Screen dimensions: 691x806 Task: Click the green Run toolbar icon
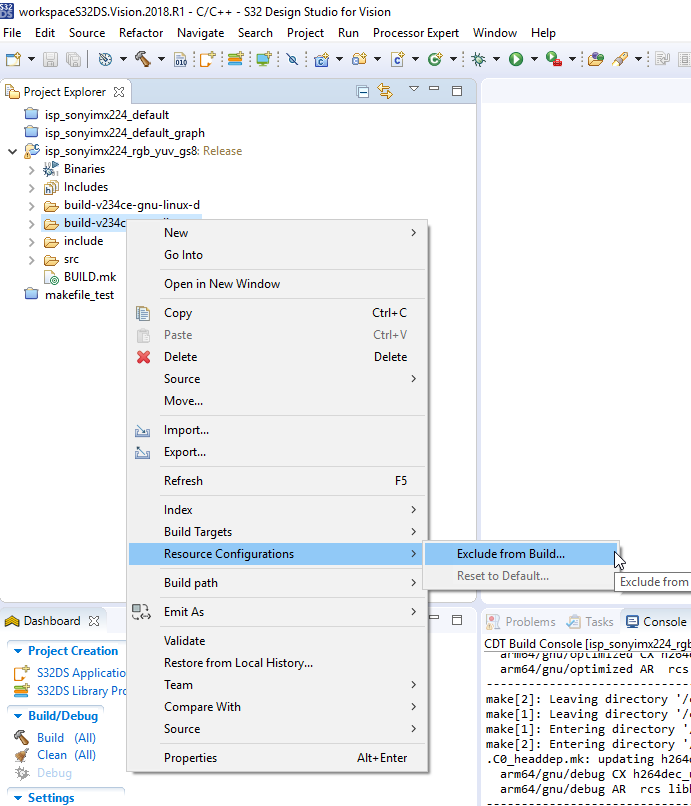(x=516, y=59)
